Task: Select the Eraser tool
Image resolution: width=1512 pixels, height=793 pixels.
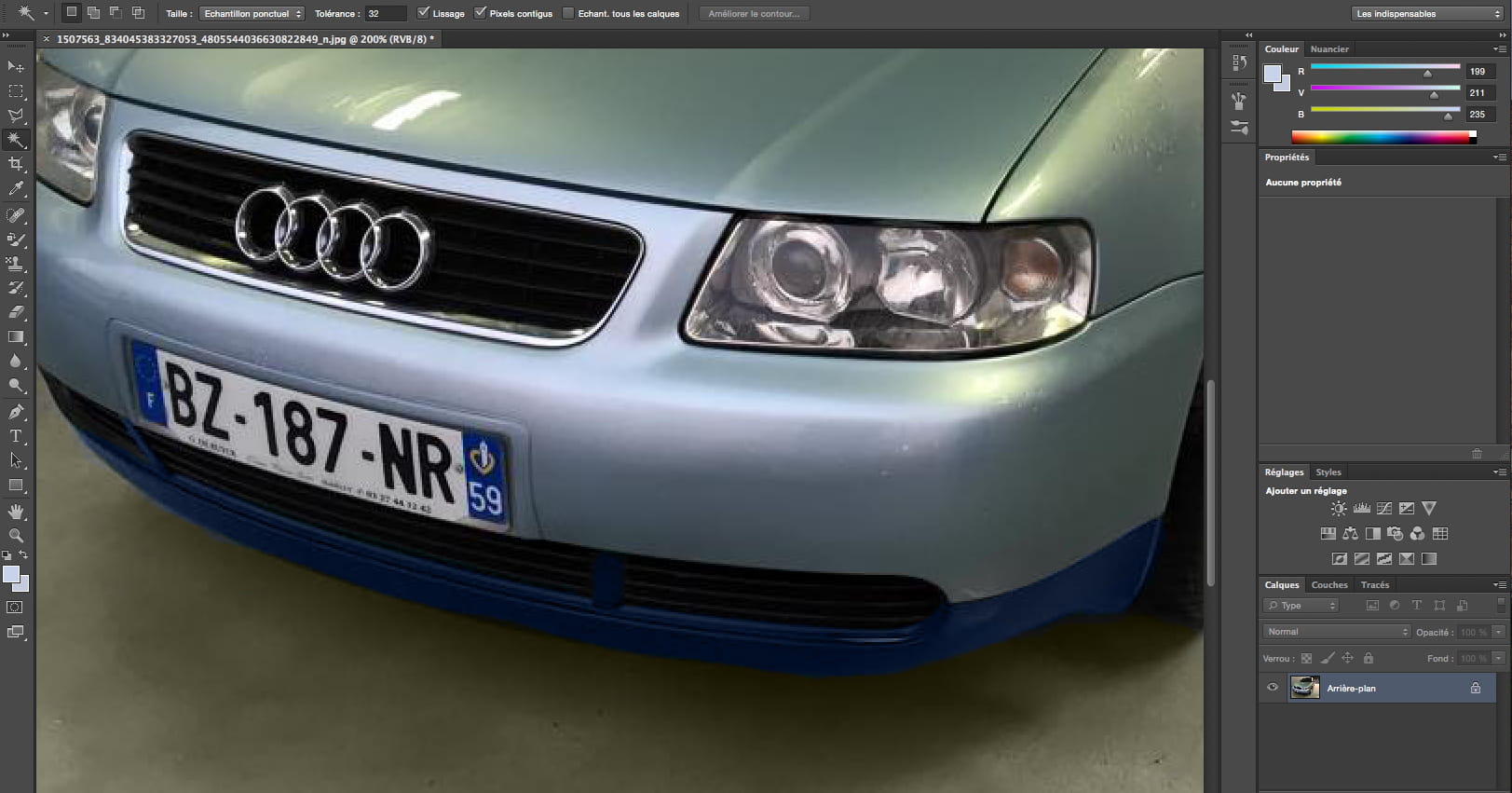Action: tap(16, 312)
